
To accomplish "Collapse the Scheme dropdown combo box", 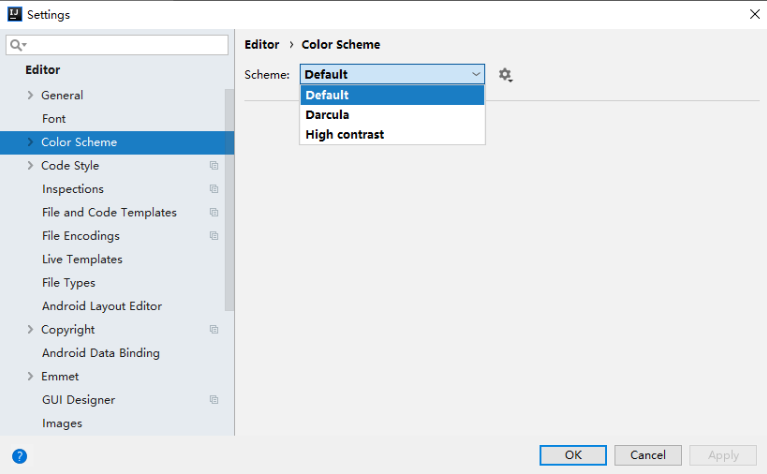I will tap(476, 74).
